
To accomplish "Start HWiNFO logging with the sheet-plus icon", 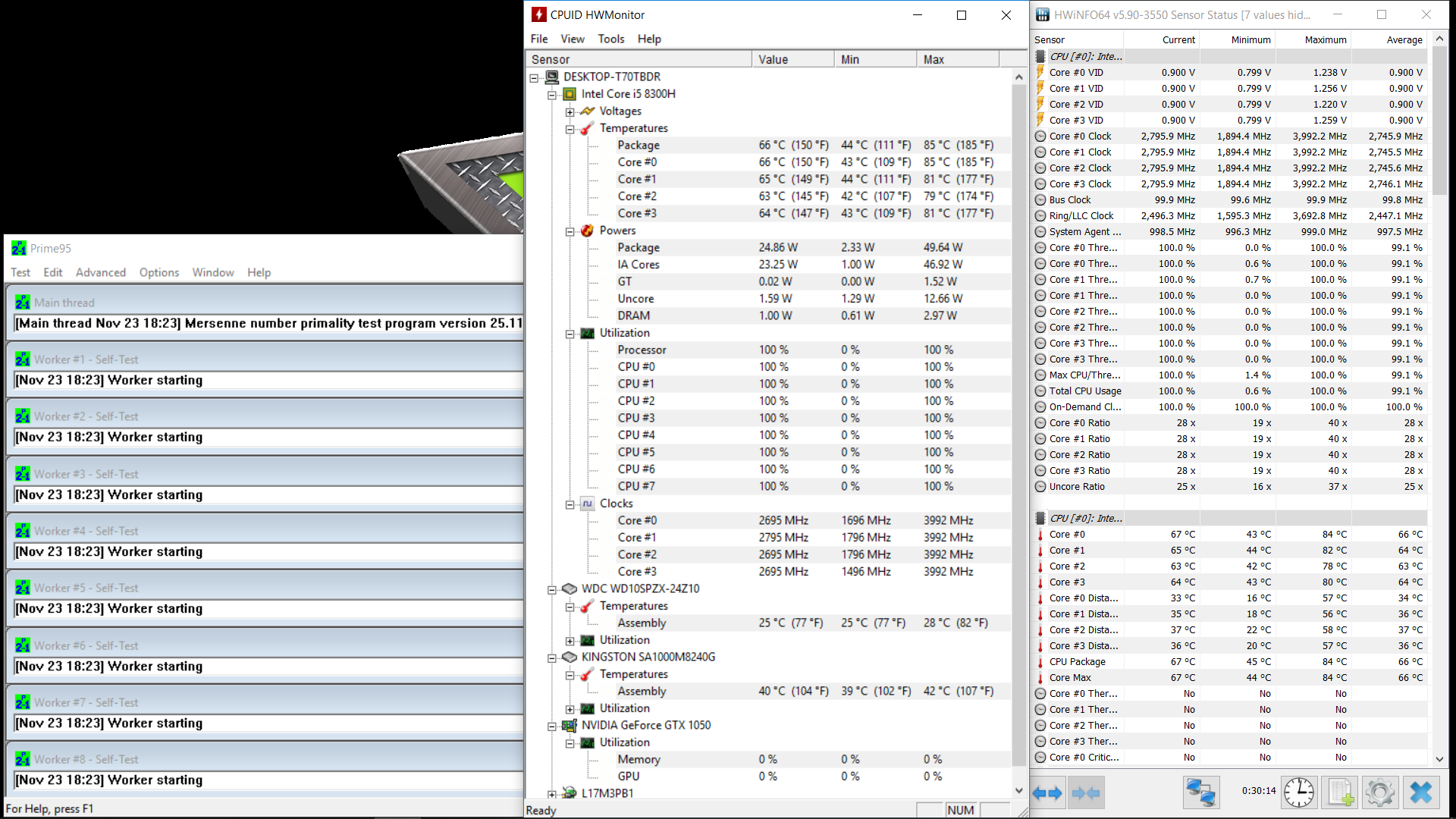I will [x=1340, y=793].
